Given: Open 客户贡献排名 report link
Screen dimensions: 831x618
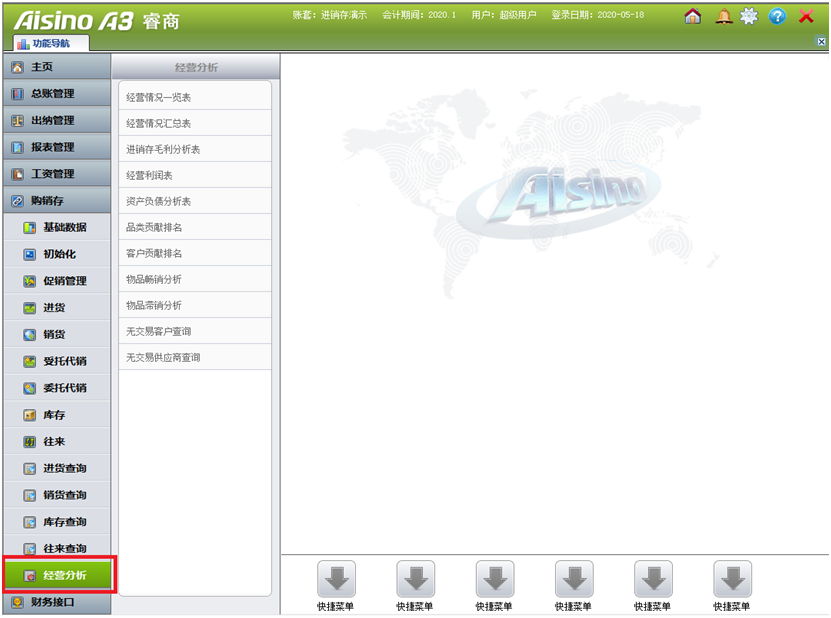Looking at the screenshot, I should (x=154, y=253).
